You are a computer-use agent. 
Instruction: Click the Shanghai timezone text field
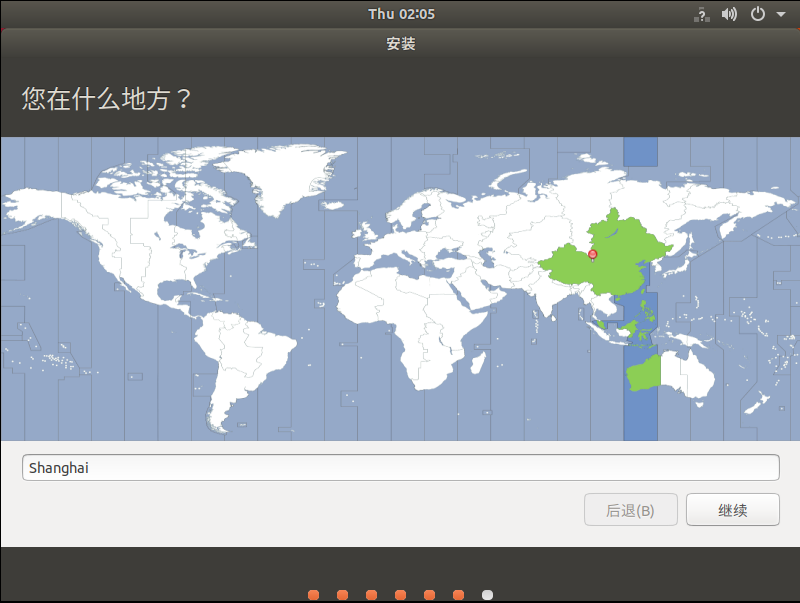401,467
